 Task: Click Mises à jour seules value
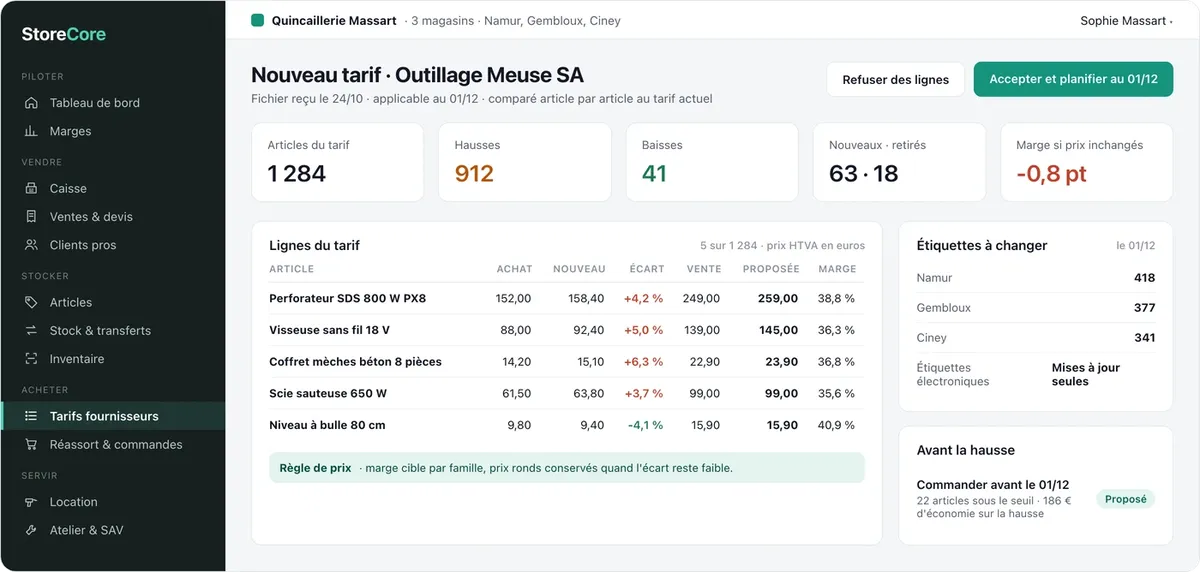click(1086, 374)
